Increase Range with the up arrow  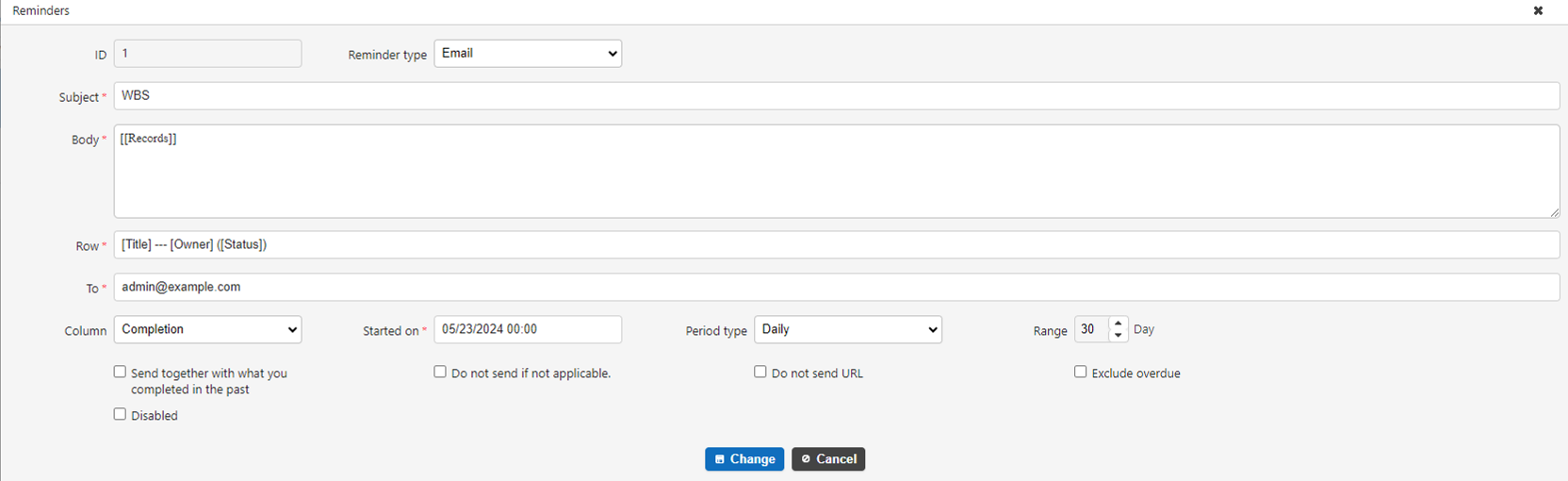tap(1119, 323)
